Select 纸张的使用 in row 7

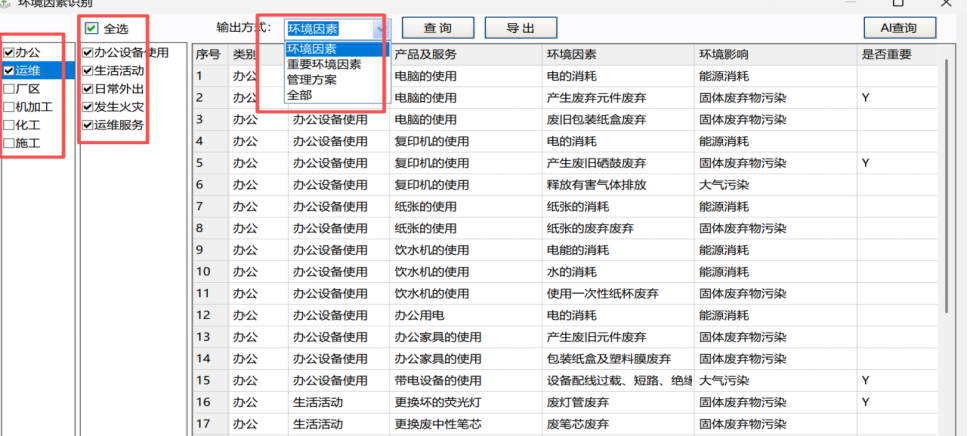tap(466, 206)
